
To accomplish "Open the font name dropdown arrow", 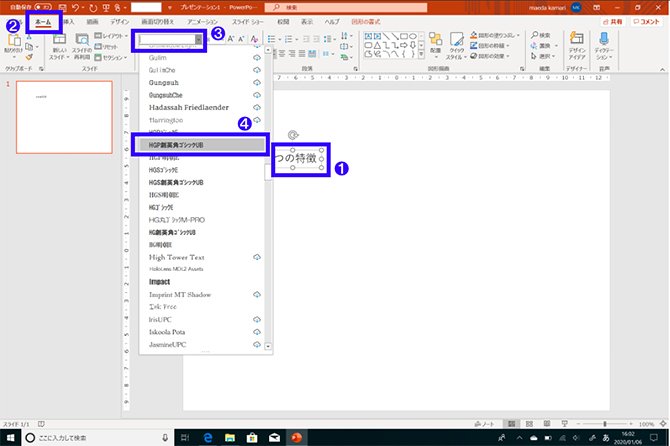I will [199, 40].
